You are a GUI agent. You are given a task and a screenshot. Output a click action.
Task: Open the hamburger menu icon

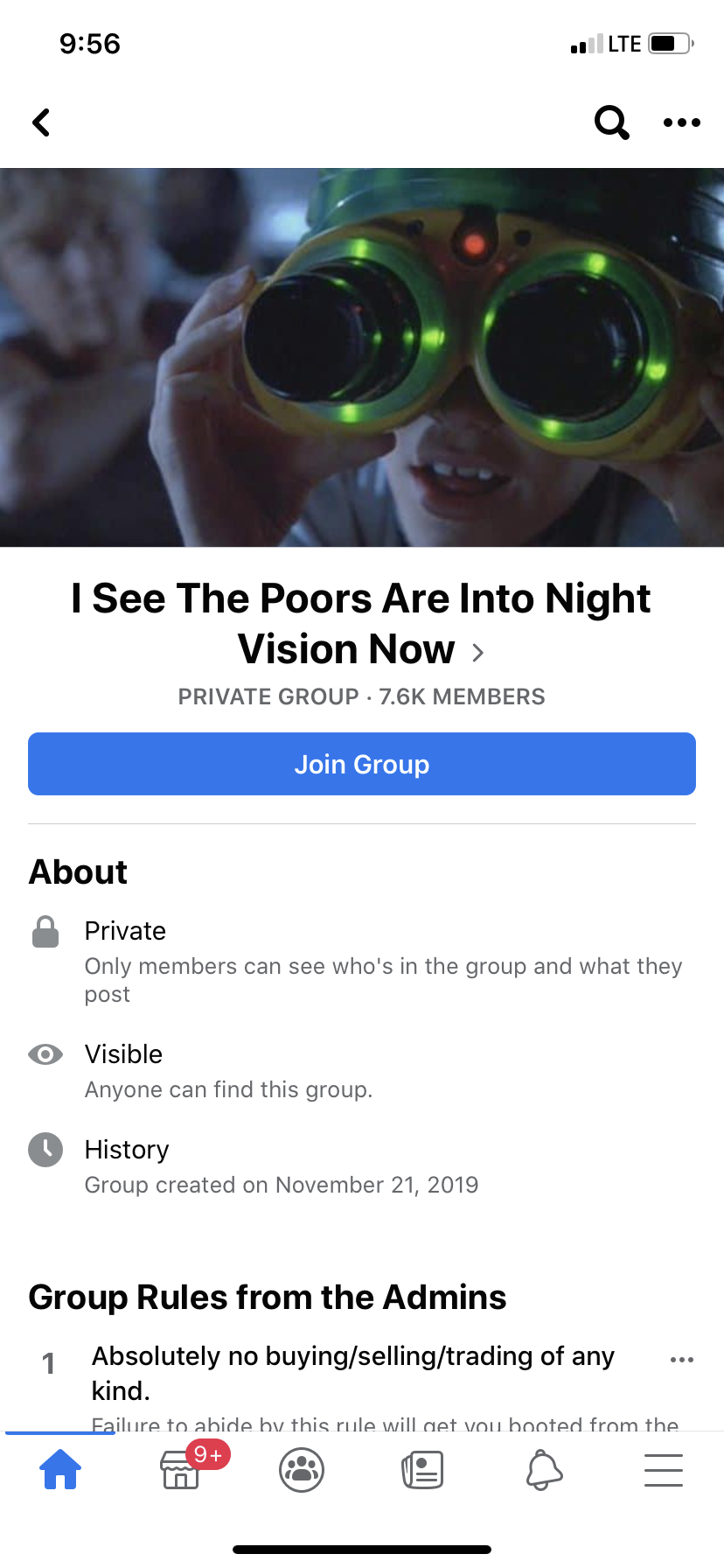pos(664,1470)
